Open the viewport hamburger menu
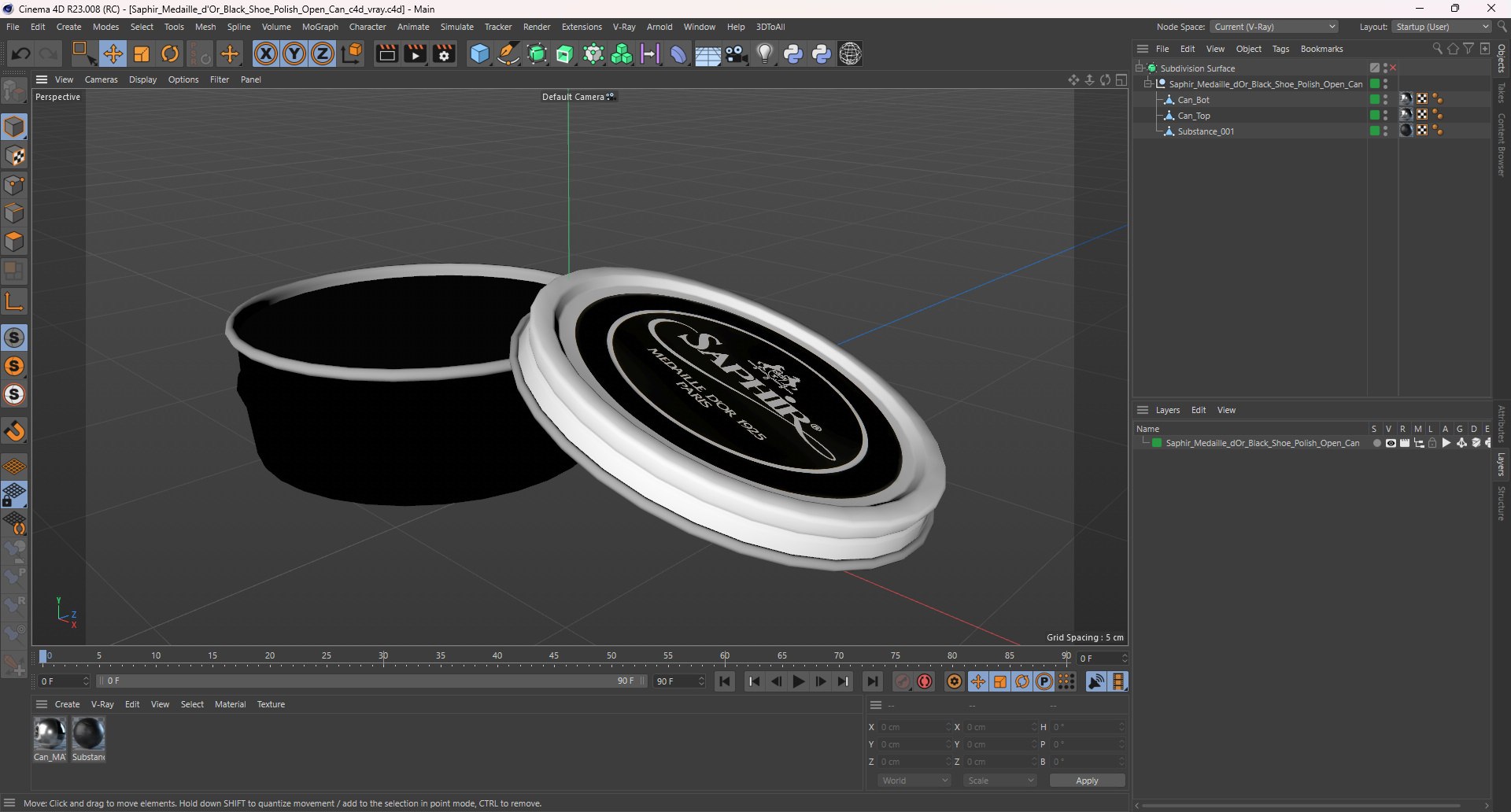This screenshot has width=1511, height=812. [42, 79]
